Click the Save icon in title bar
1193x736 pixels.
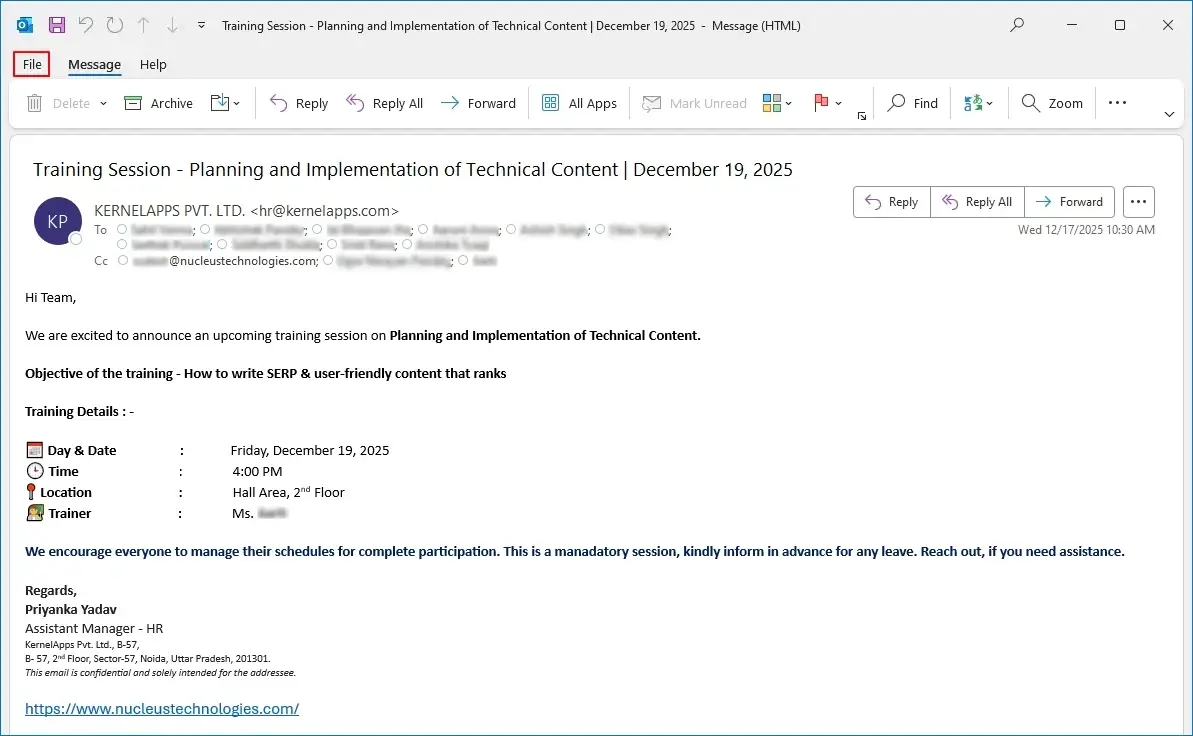tap(57, 25)
